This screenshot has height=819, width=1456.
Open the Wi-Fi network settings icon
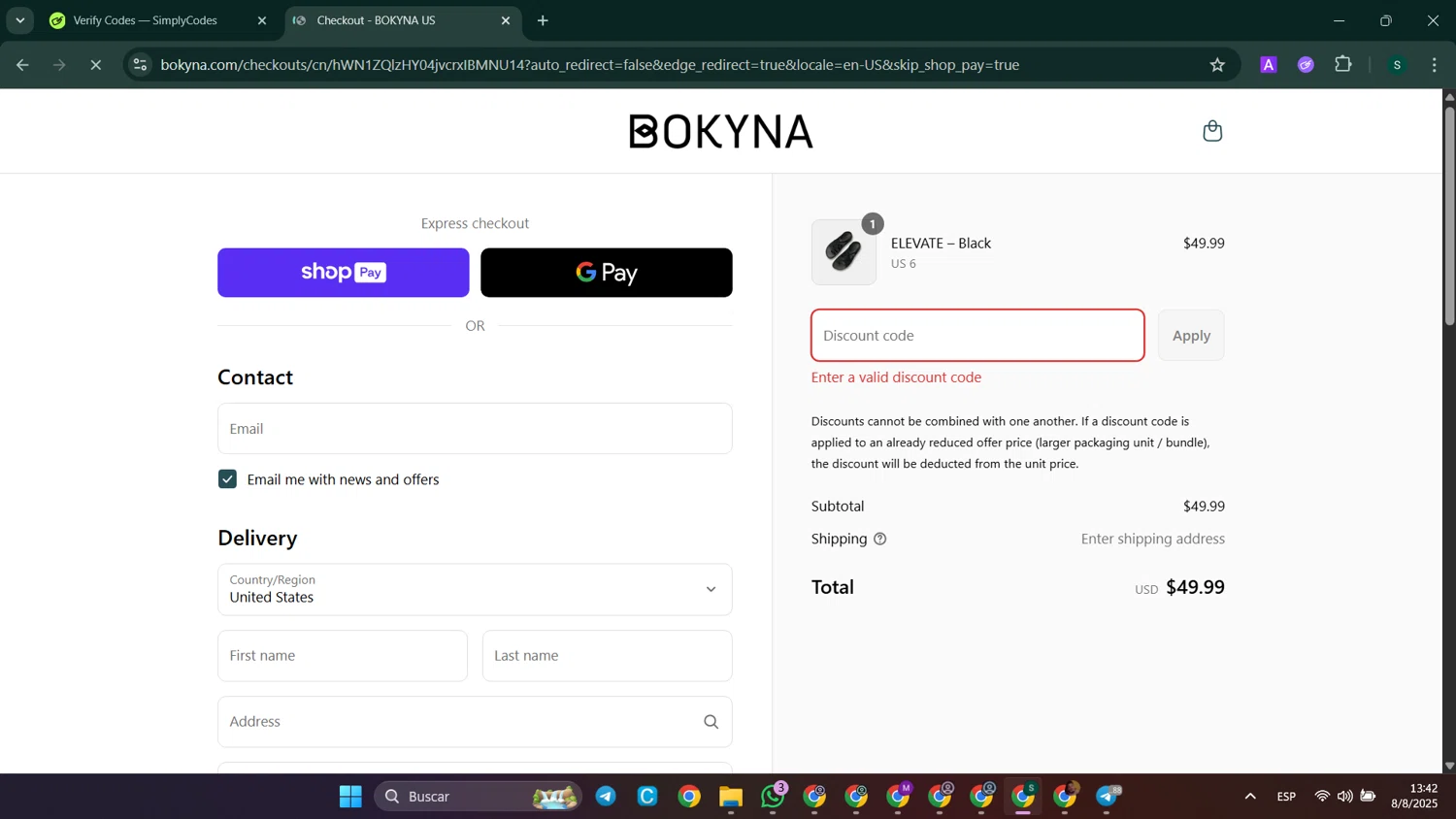[x=1322, y=797]
